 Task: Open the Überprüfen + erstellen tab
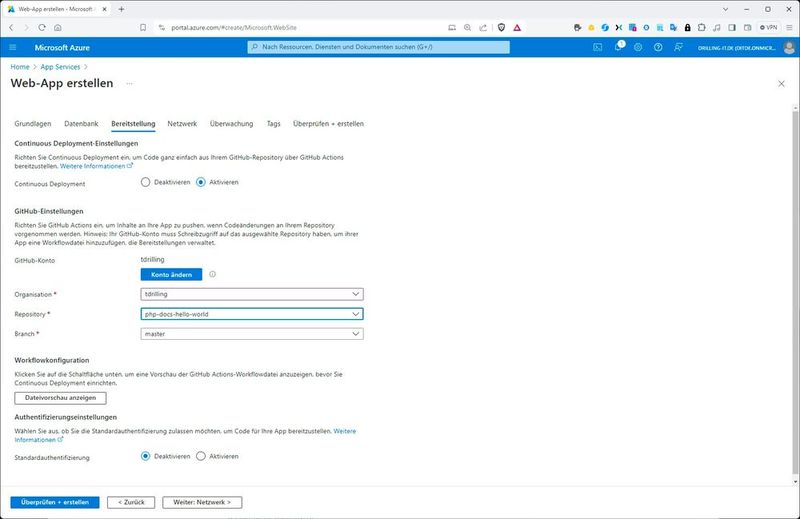[328, 123]
